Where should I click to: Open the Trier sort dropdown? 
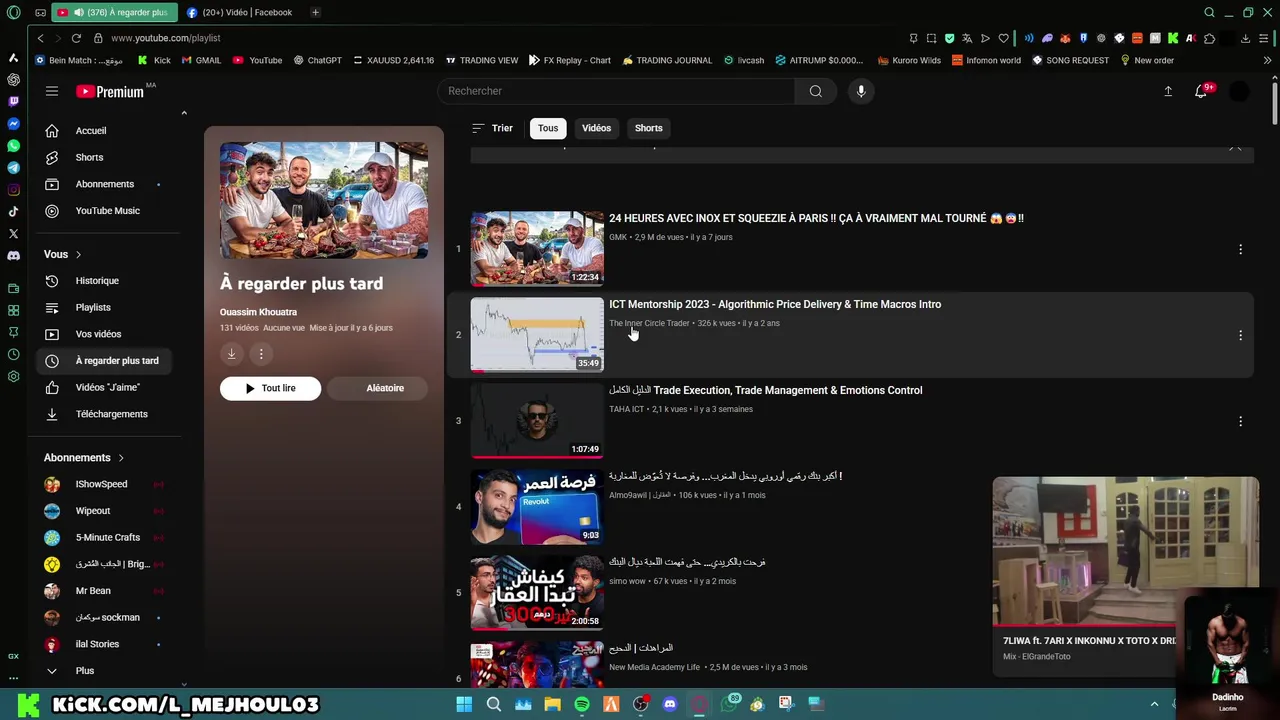pyautogui.click(x=492, y=128)
